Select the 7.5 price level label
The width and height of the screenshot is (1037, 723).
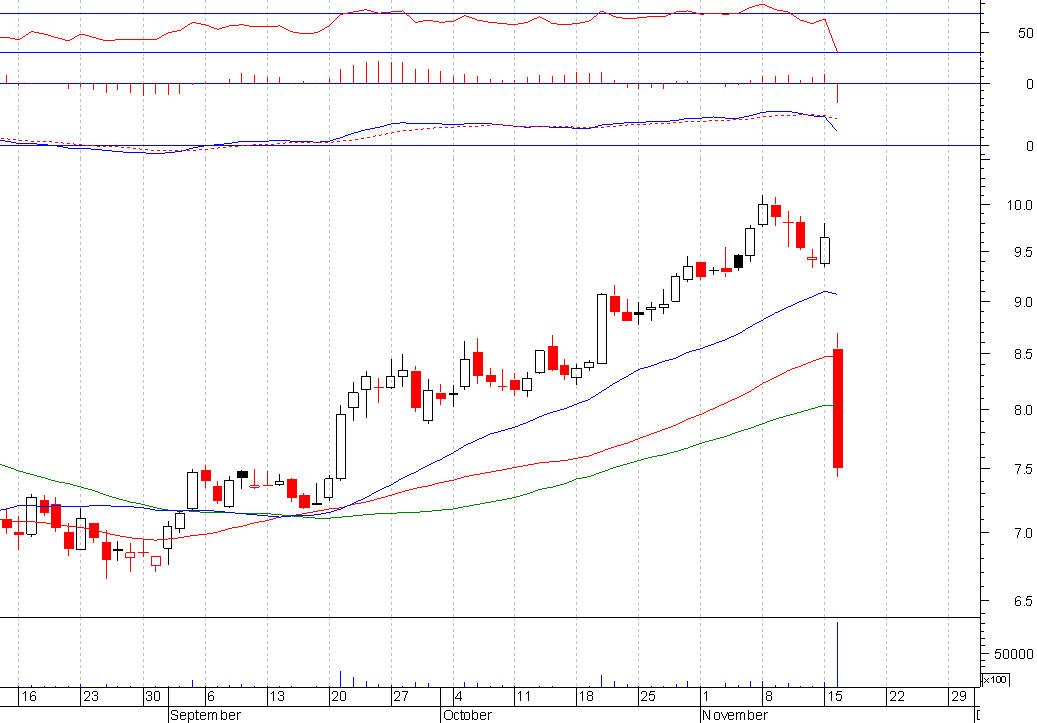pyautogui.click(x=1022, y=469)
